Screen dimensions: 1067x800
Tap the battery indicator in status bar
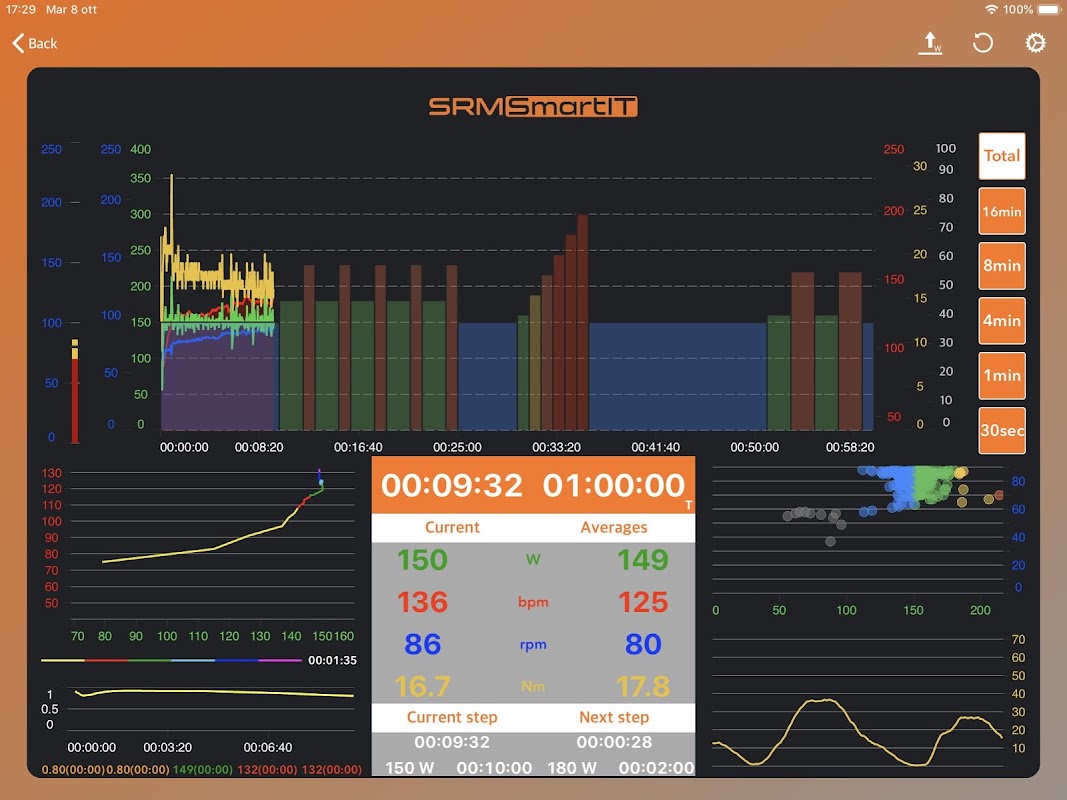coord(1047,10)
